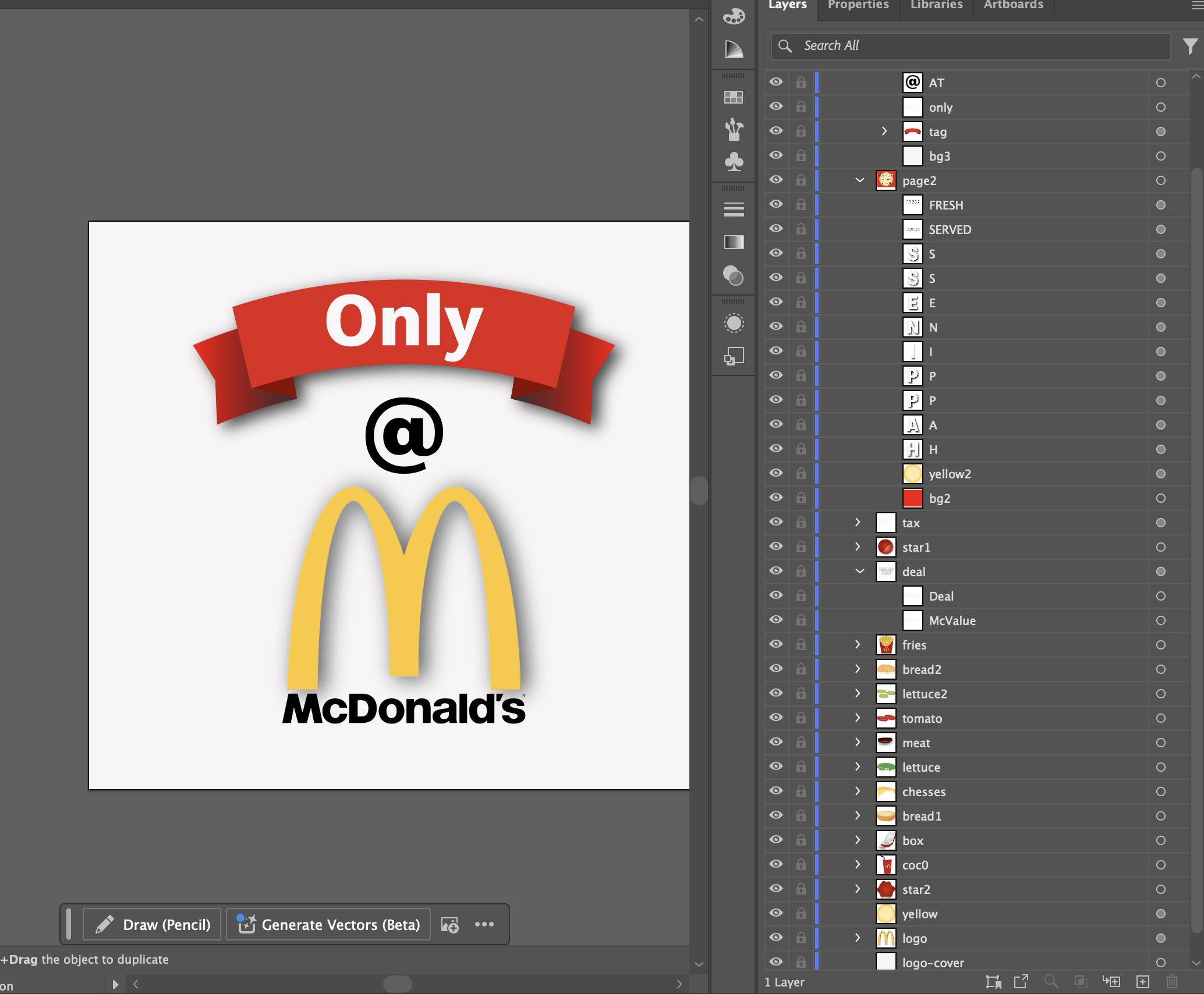Hide the fries layer visibility eye

(x=776, y=644)
